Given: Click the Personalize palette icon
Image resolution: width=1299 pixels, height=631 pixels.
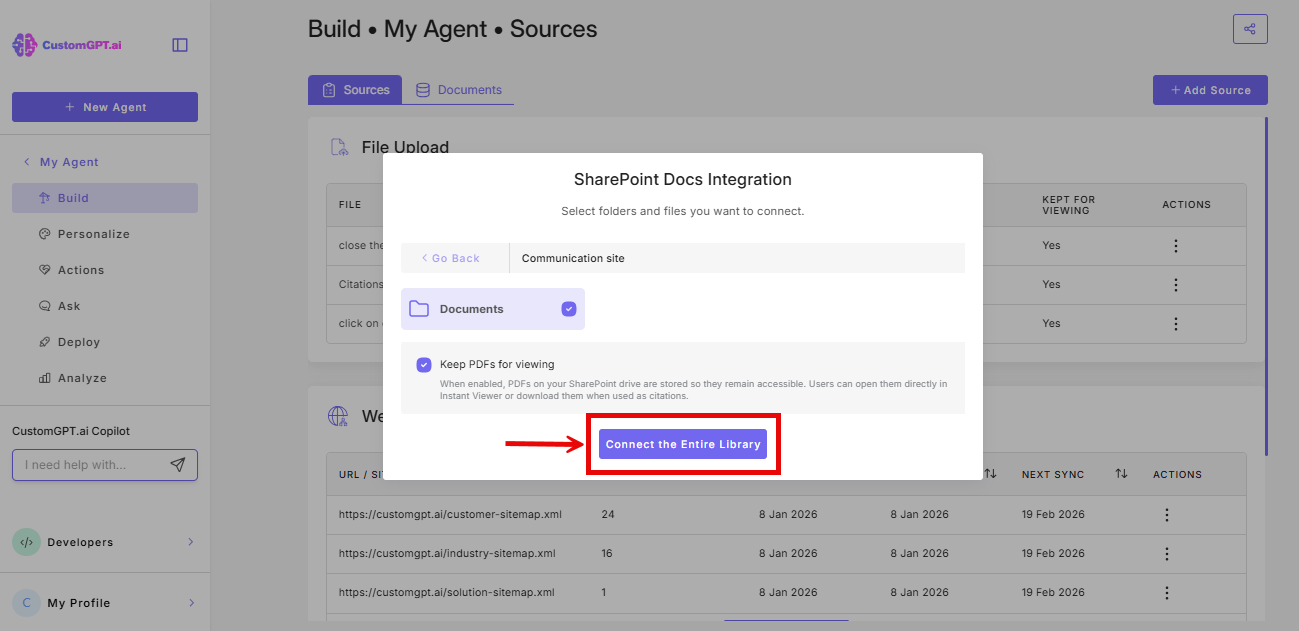Looking at the screenshot, I should click(44, 234).
